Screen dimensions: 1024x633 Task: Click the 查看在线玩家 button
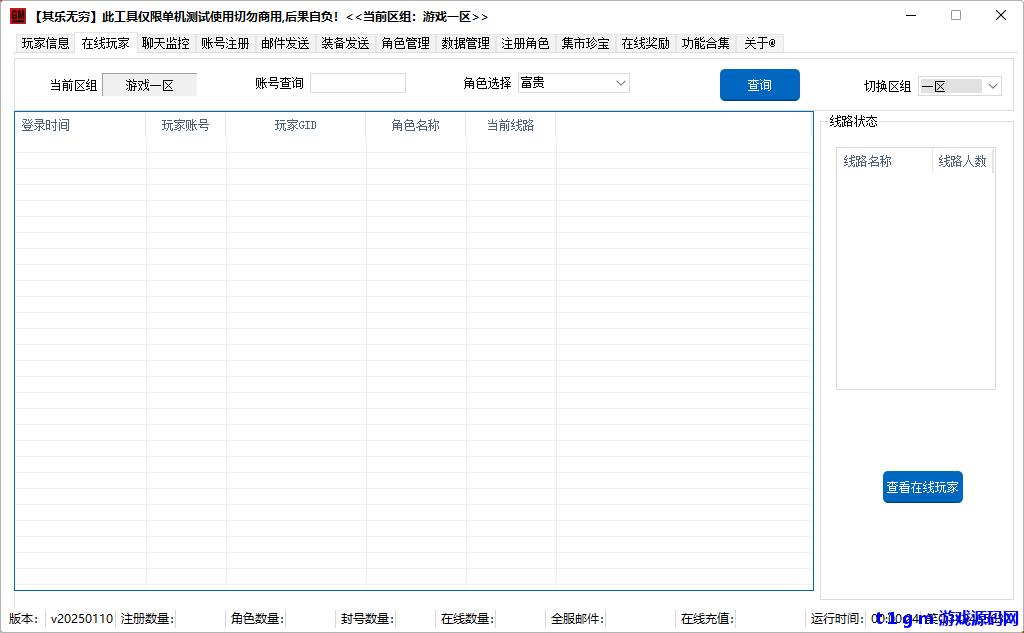(922, 487)
